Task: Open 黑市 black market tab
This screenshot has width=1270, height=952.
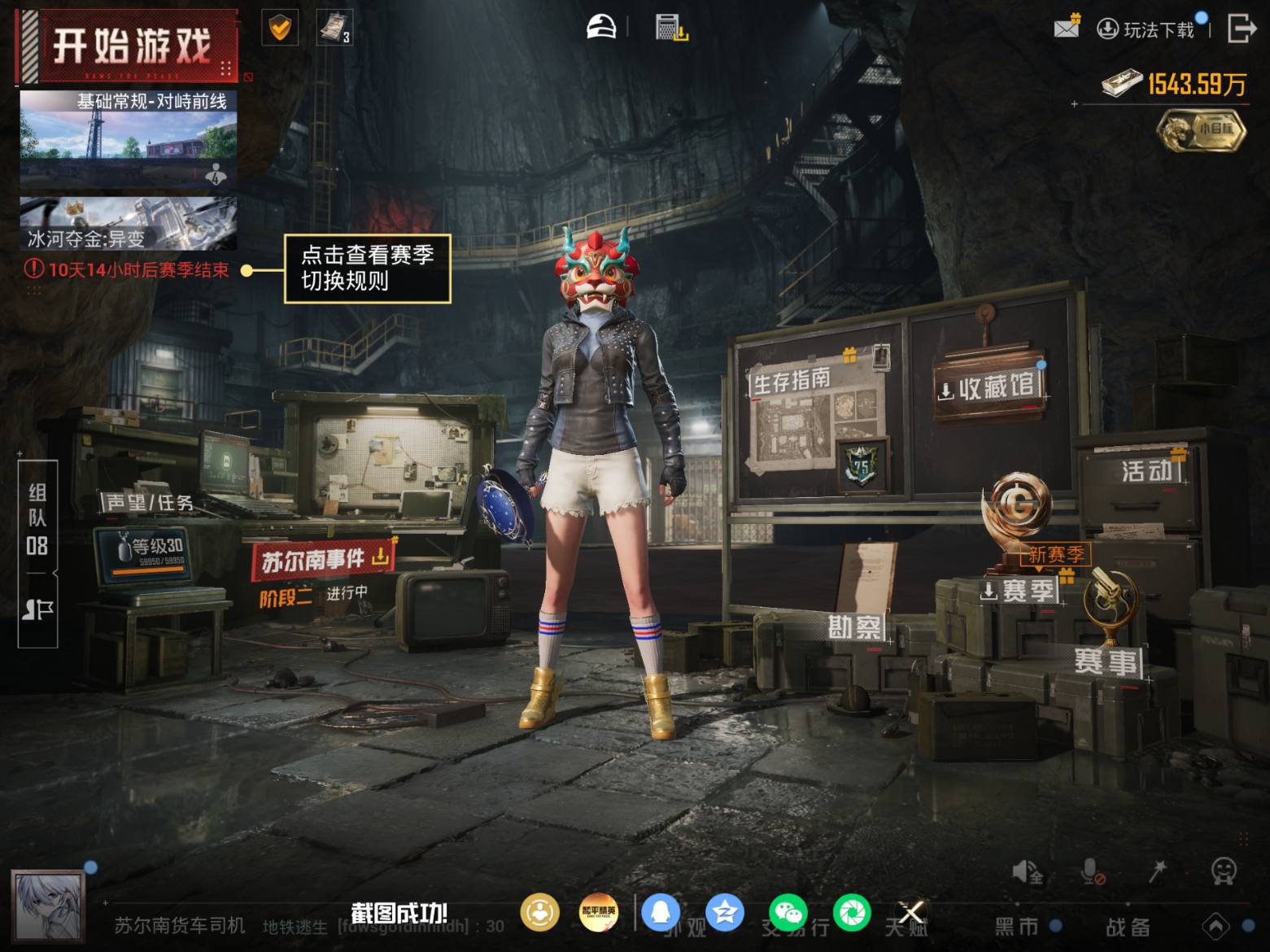Action: (x=1017, y=927)
